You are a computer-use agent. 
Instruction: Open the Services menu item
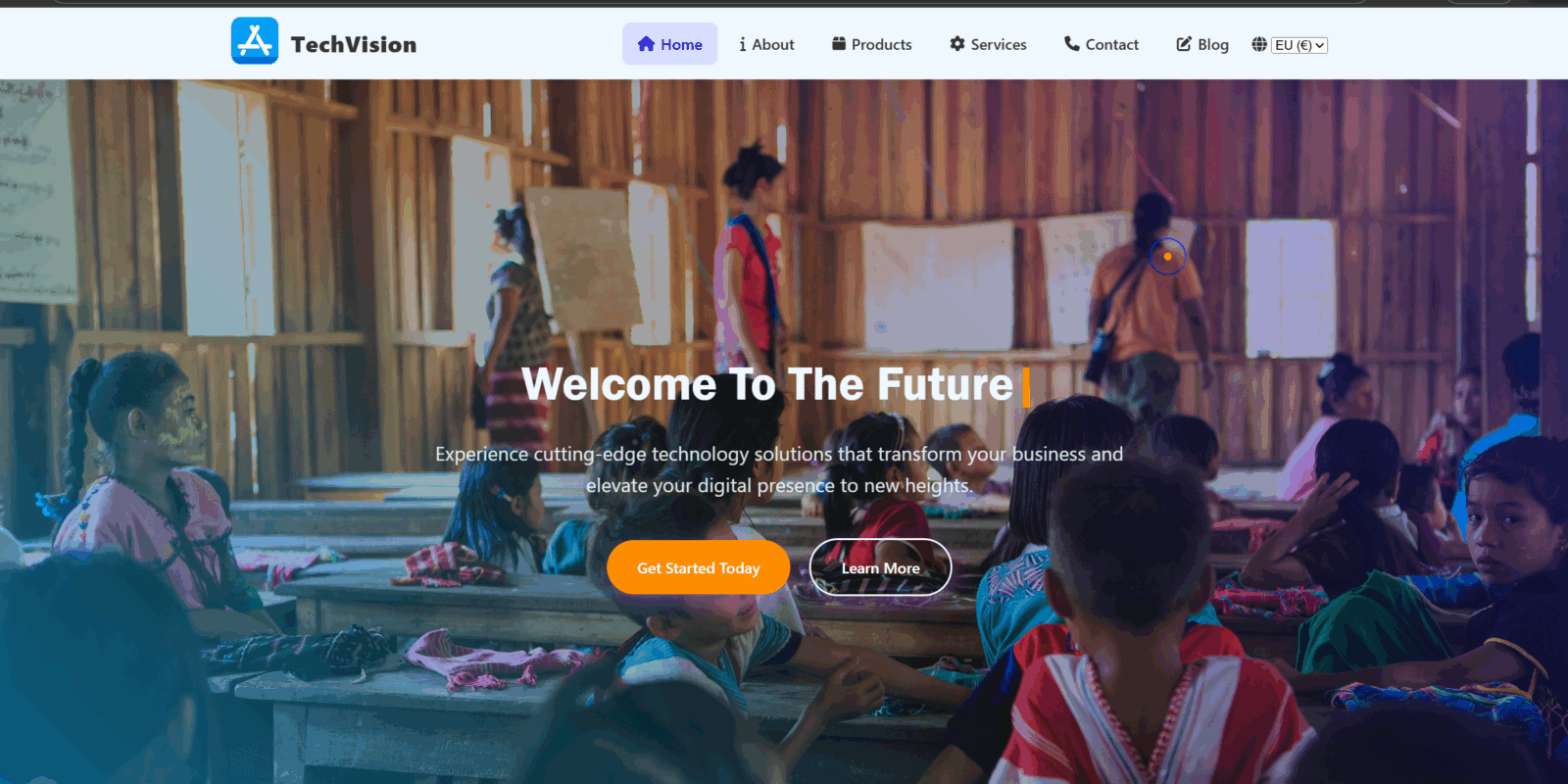988,44
